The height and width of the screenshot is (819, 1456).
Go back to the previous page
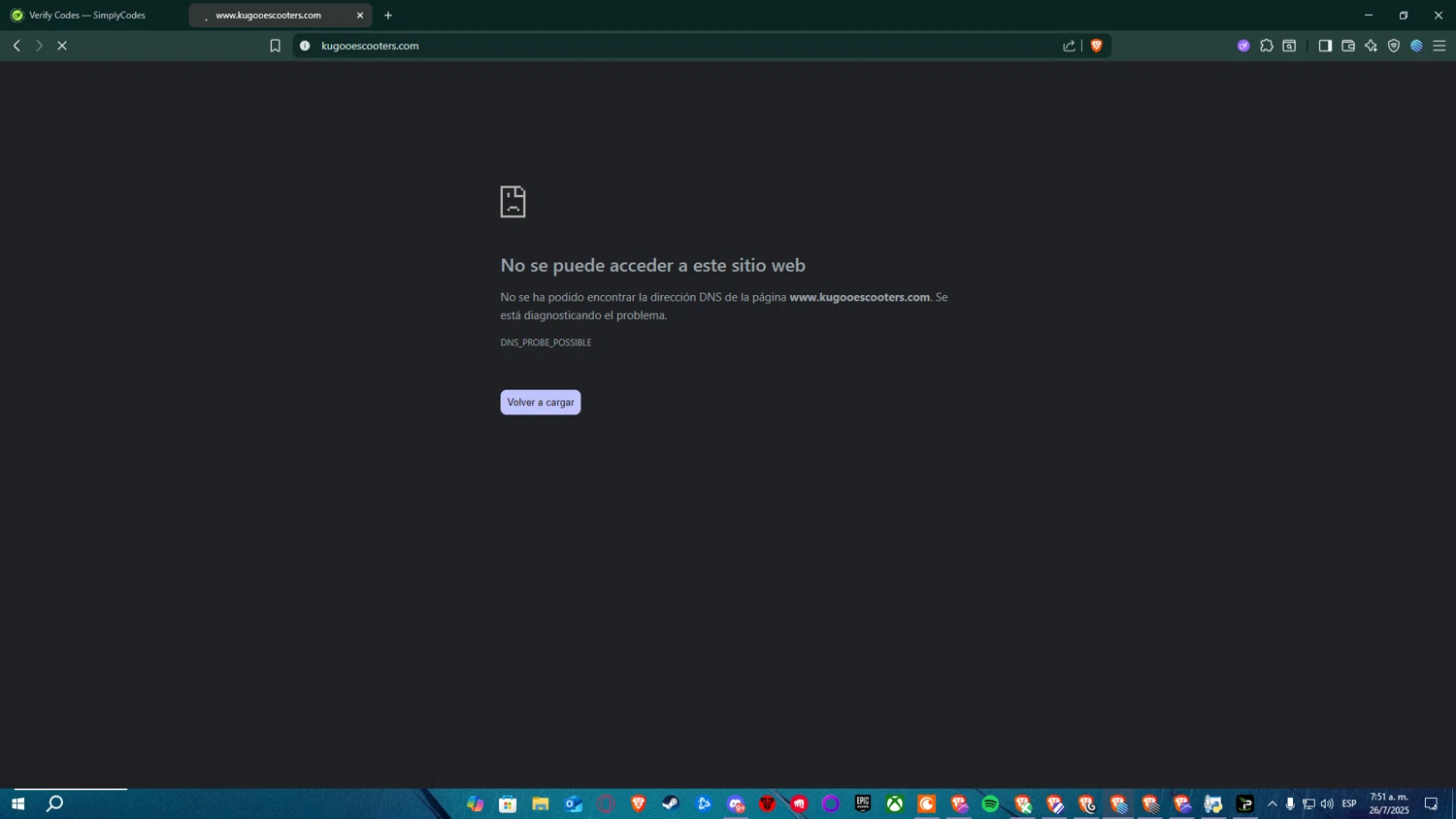click(x=17, y=46)
